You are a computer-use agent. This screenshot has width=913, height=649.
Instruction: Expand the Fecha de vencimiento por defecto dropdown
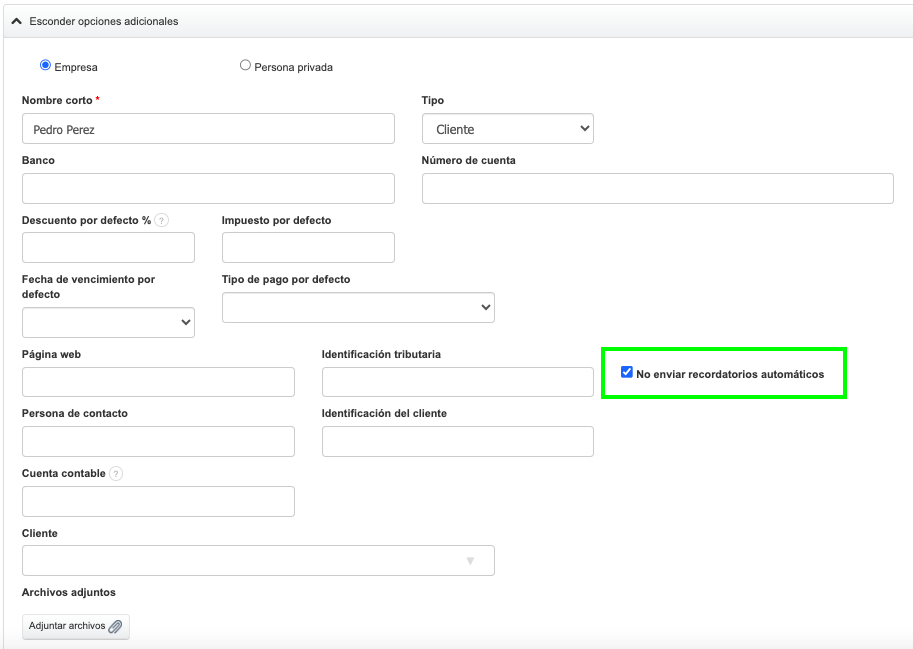108,322
